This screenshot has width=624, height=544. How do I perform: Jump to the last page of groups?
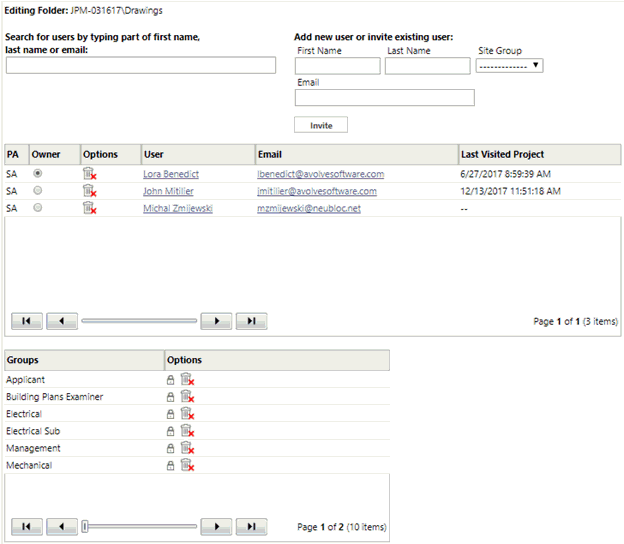tap(252, 526)
